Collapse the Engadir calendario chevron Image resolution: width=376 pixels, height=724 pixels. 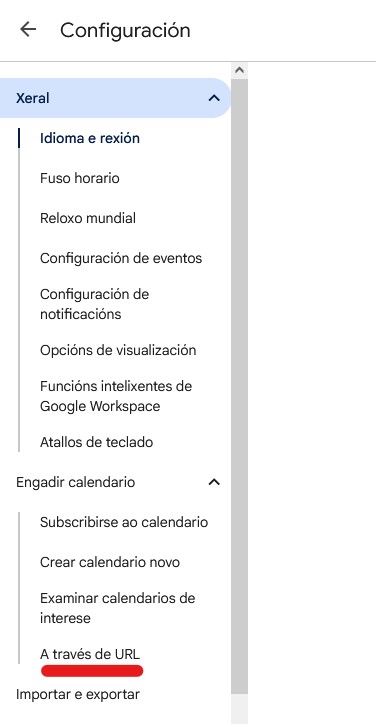[x=213, y=482]
